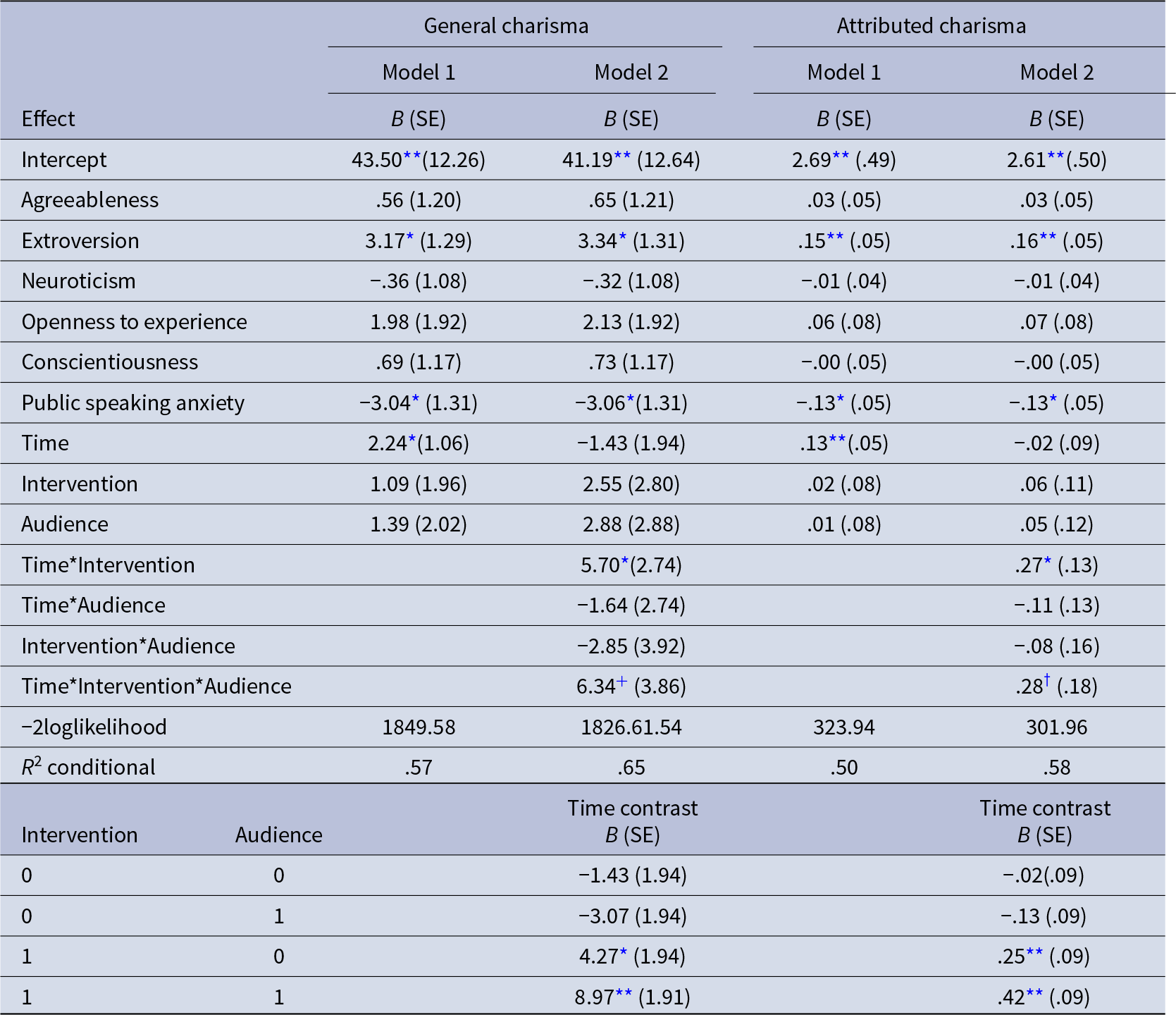Select the value '2.61**(.50)'

pos(1057,160)
